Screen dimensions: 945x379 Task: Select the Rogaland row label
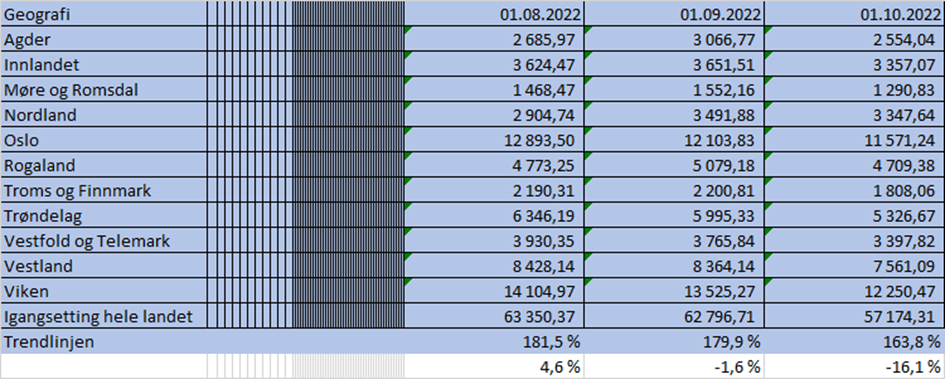coord(104,165)
